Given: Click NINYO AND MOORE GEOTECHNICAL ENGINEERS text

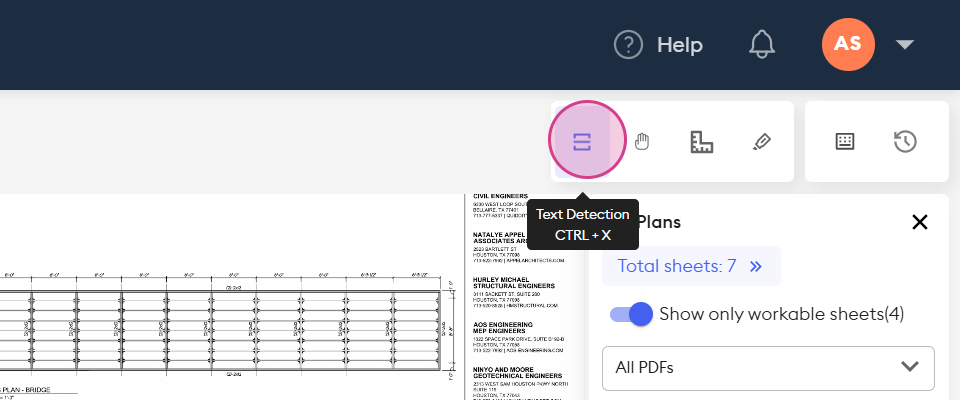Looking at the screenshot, I should click(517, 372).
